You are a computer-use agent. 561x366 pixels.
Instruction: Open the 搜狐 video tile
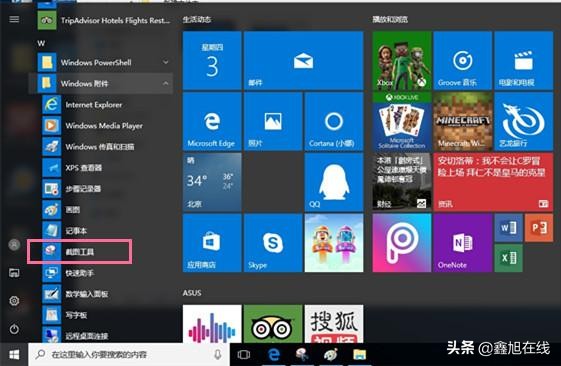pos(334,323)
